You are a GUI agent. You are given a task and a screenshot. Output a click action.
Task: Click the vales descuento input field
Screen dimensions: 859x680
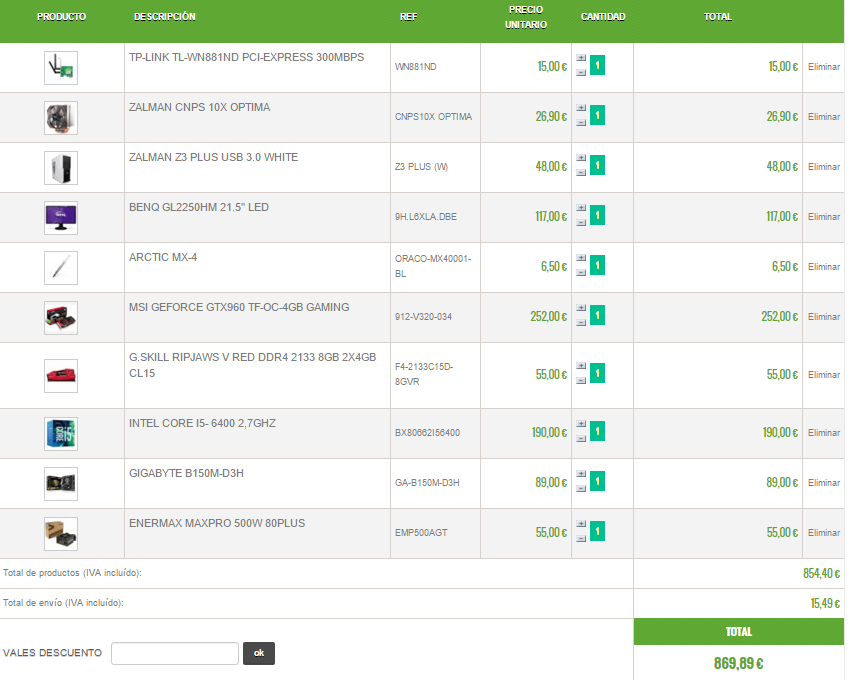(x=175, y=653)
